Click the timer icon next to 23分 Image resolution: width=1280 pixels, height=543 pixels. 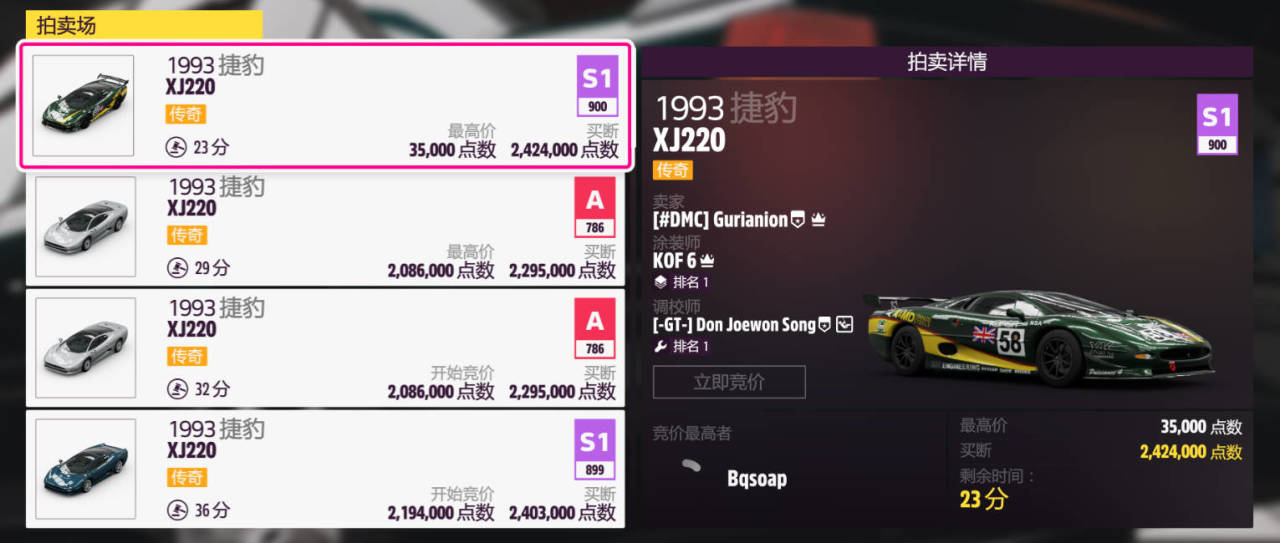click(x=176, y=147)
